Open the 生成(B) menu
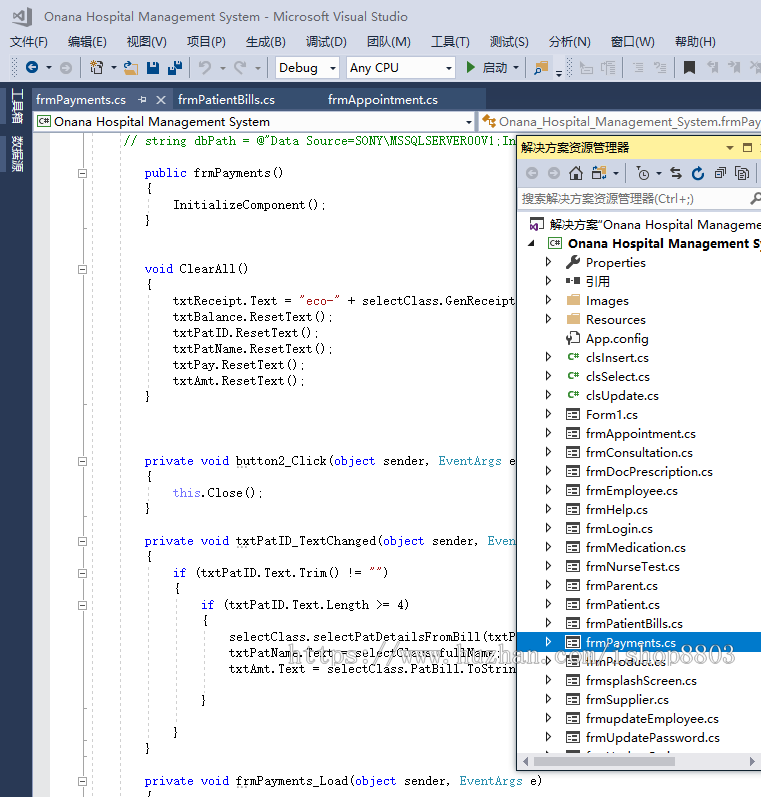This screenshot has height=797, width=761. coord(265,42)
